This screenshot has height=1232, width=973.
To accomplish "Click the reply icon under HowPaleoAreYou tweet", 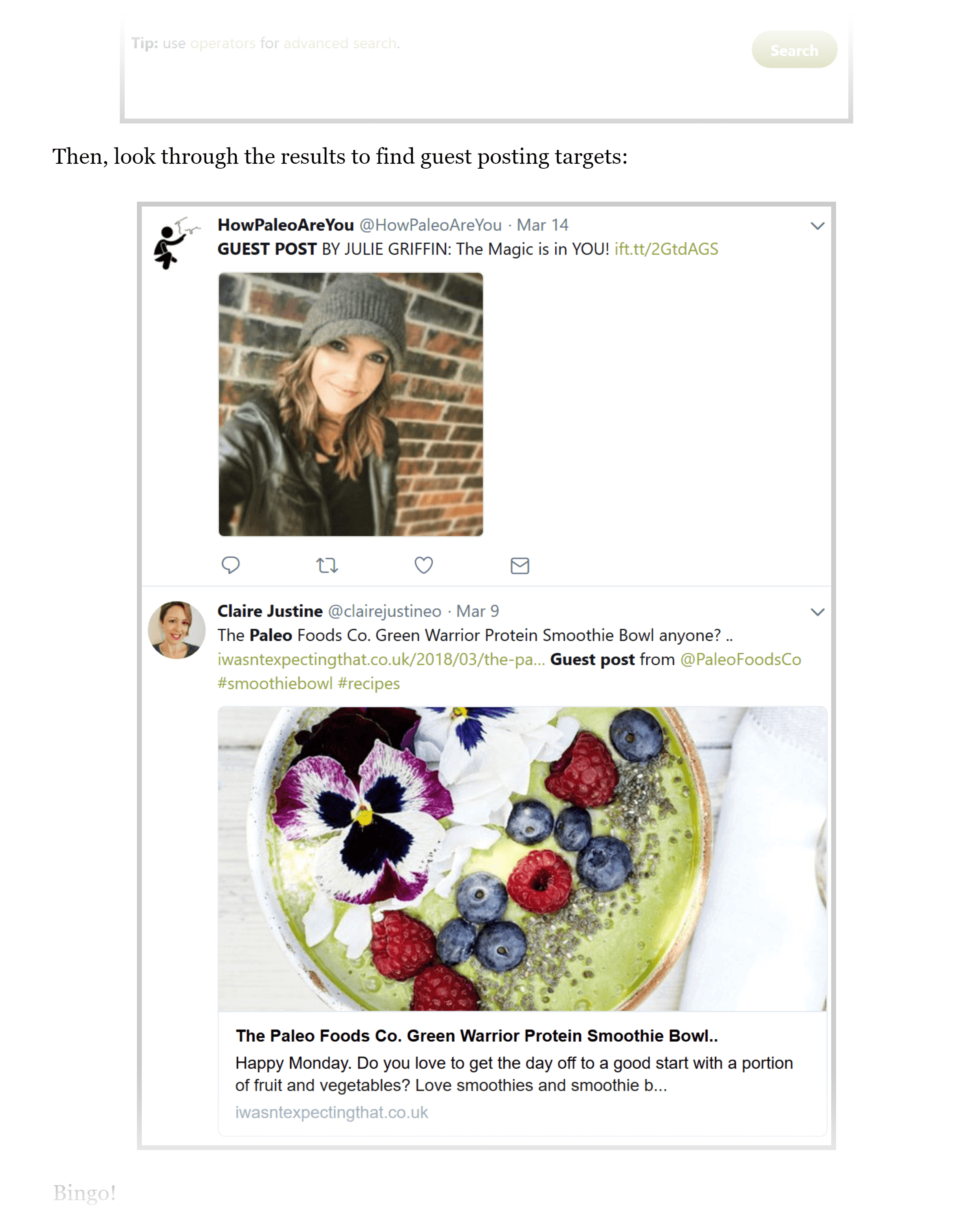I will click(230, 565).
